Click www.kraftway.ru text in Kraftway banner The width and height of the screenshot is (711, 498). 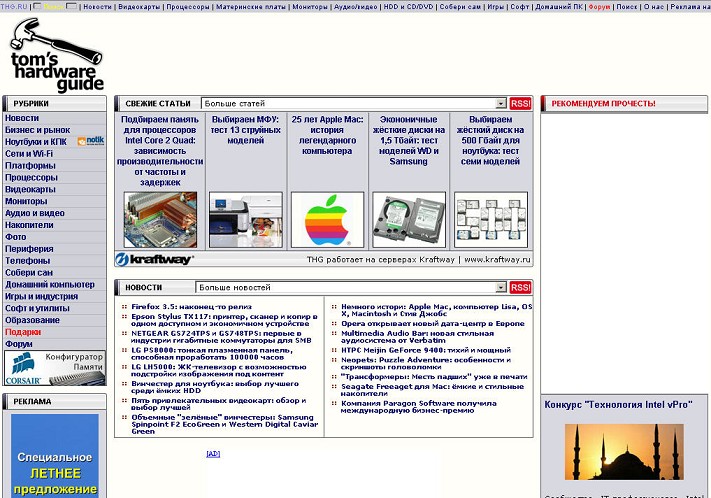pos(497,259)
